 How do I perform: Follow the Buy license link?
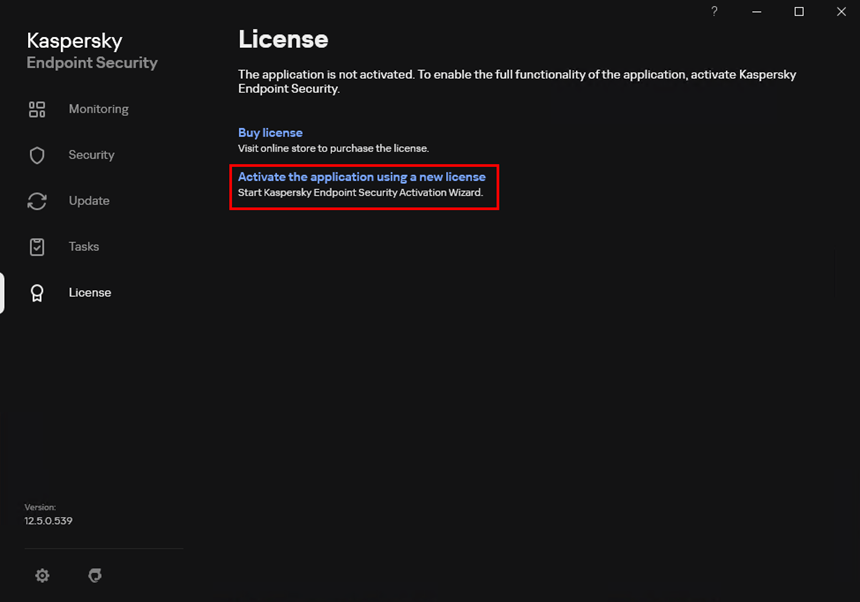pos(270,133)
